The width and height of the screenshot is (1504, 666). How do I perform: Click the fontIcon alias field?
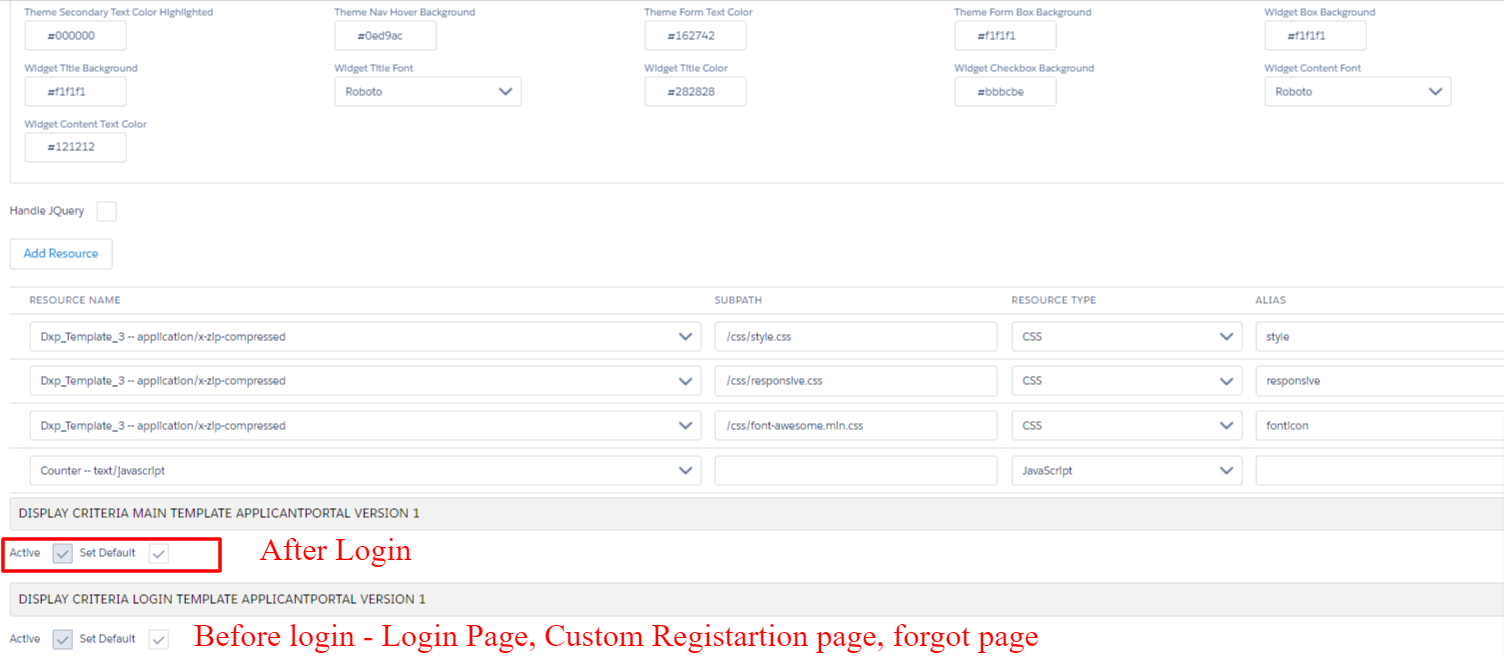pyautogui.click(x=1378, y=426)
